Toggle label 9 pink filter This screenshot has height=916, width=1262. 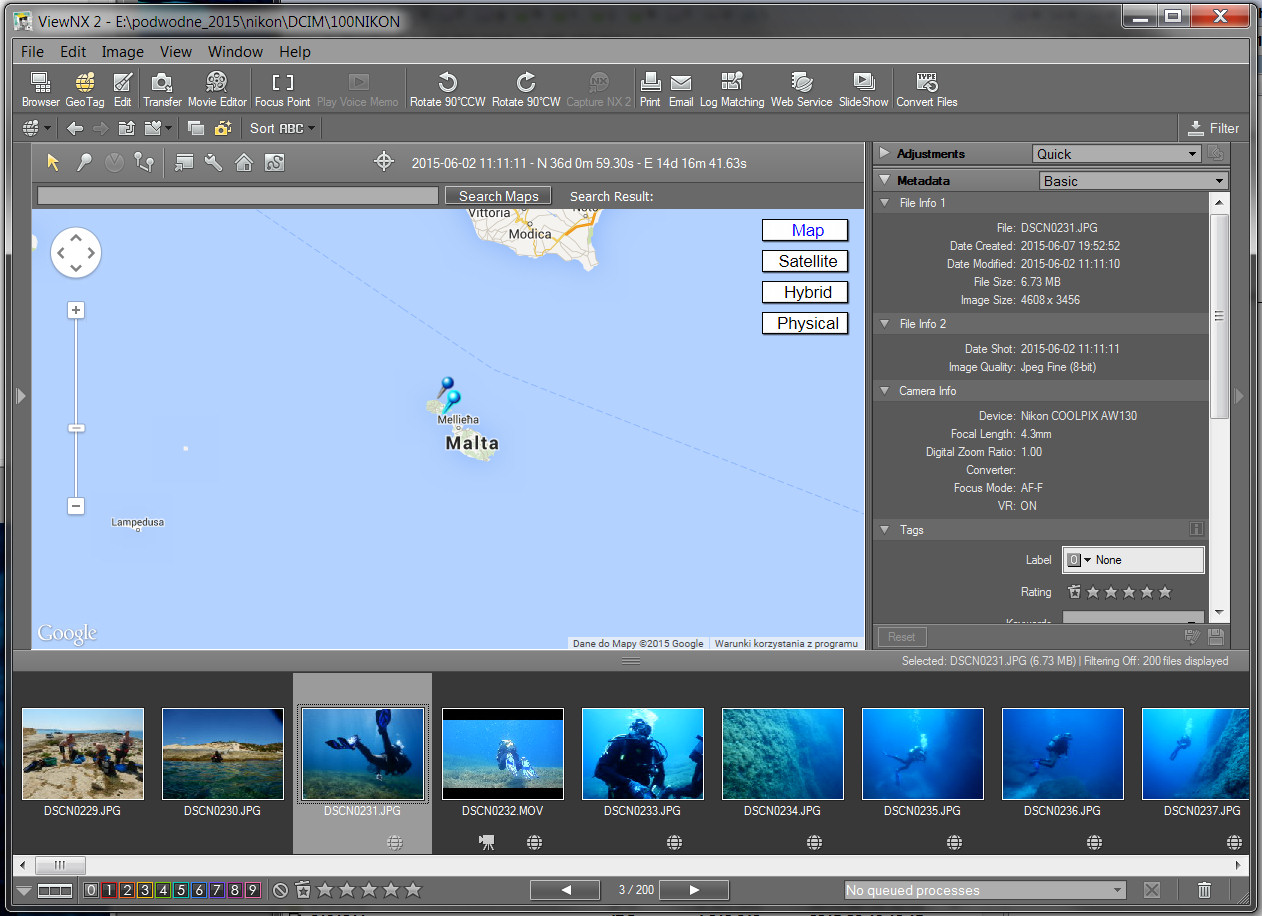pyautogui.click(x=252, y=890)
